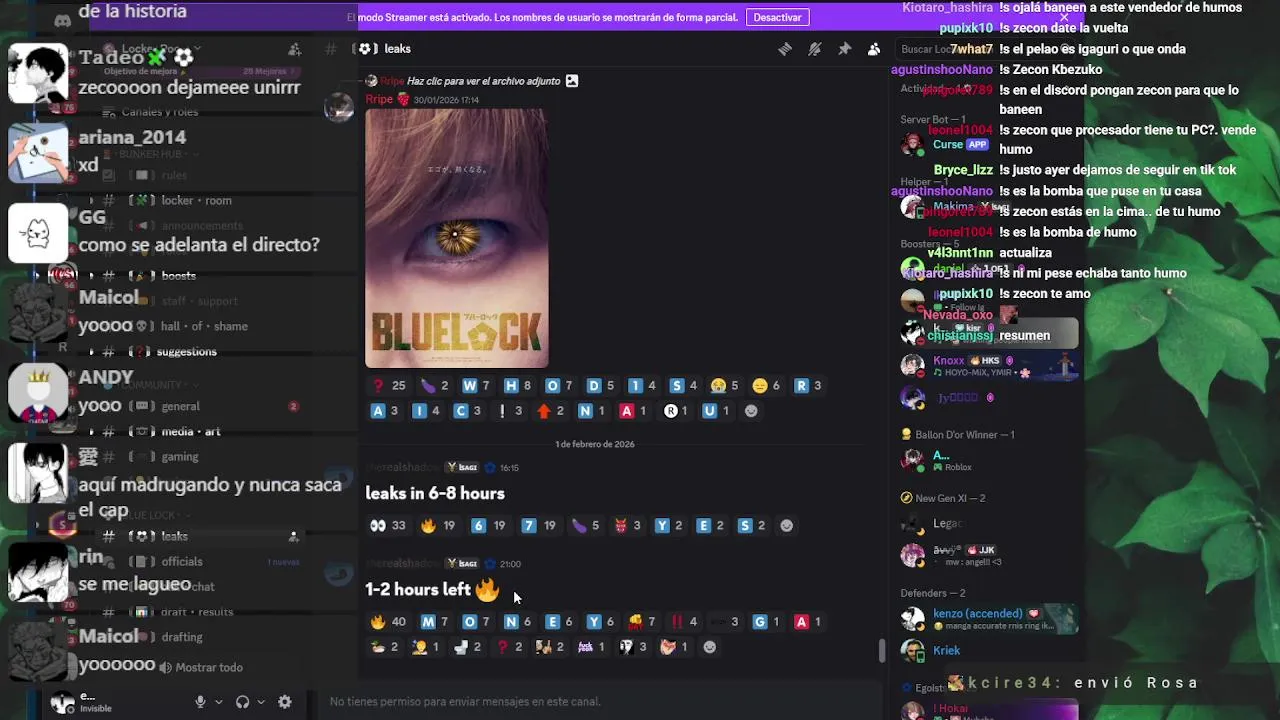
Task: Add reaction to leaks in 6-8 hours message
Action: 787,526
